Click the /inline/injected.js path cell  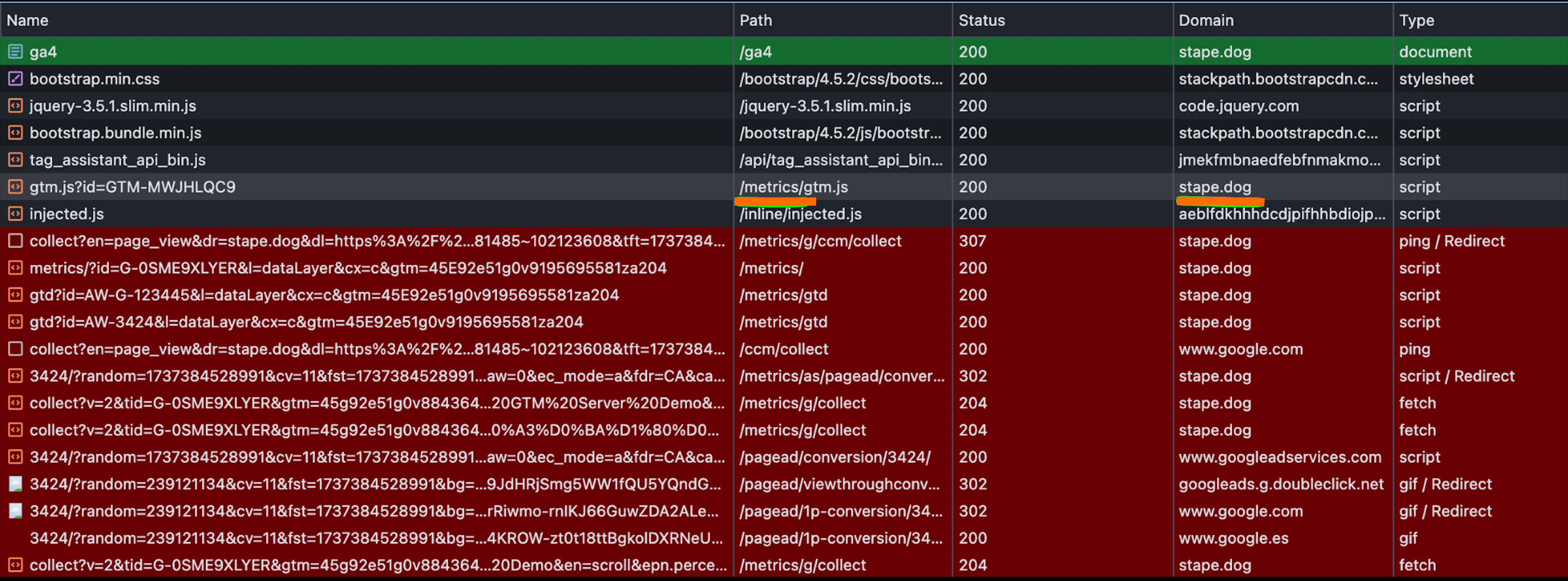point(800,214)
